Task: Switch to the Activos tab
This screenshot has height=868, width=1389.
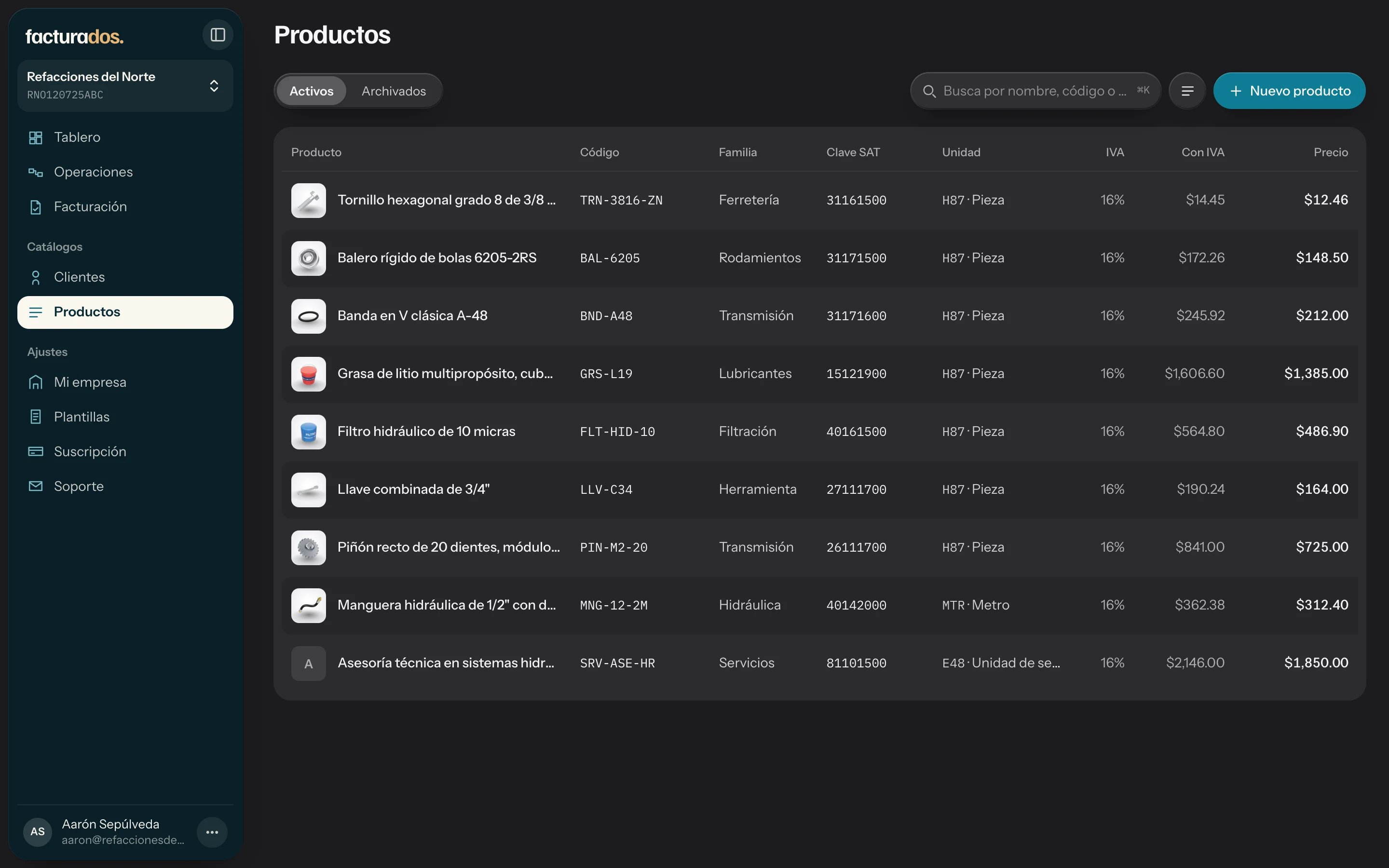Action: tap(311, 91)
